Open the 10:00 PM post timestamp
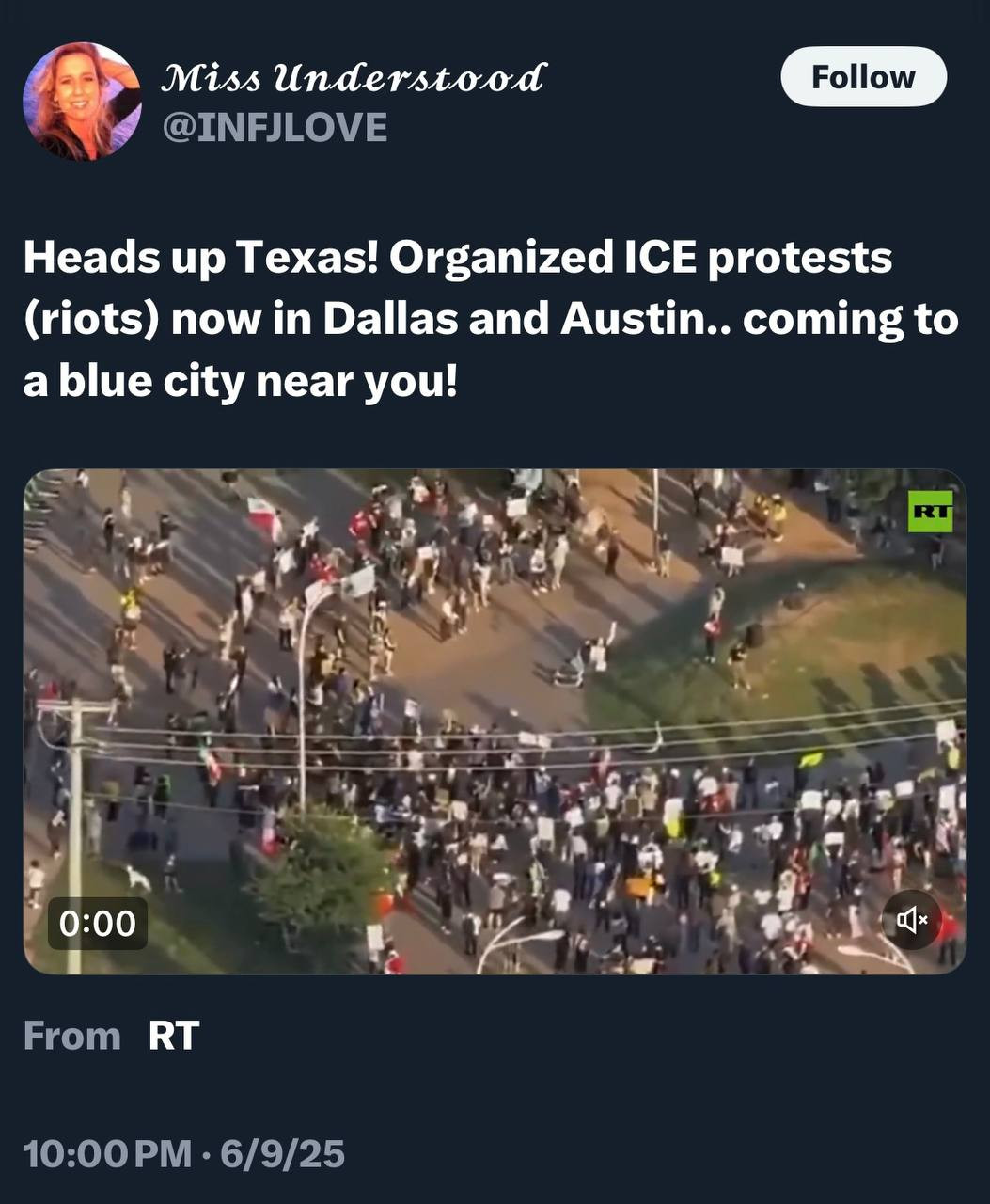Viewport: 990px width, 1204px height. point(107,1153)
